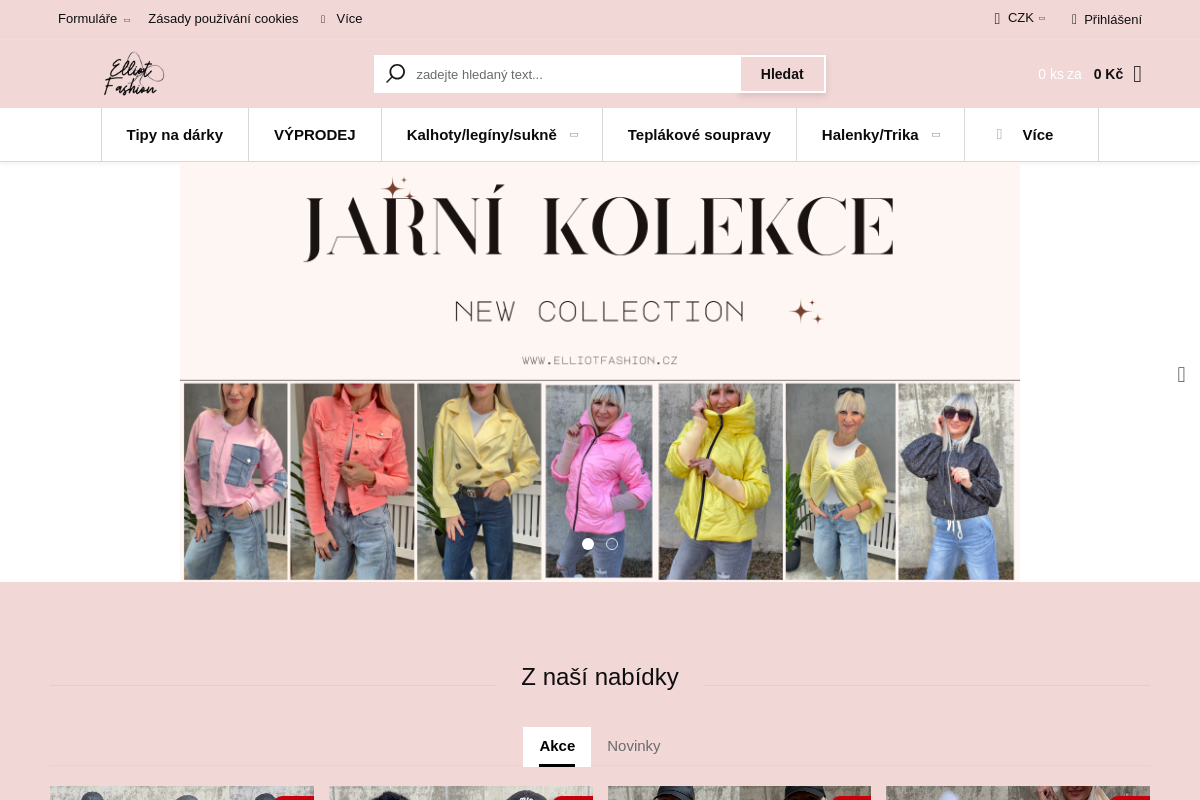Switch to the Novinky tab
Screen dimensions: 1200x800
[x=633, y=745]
